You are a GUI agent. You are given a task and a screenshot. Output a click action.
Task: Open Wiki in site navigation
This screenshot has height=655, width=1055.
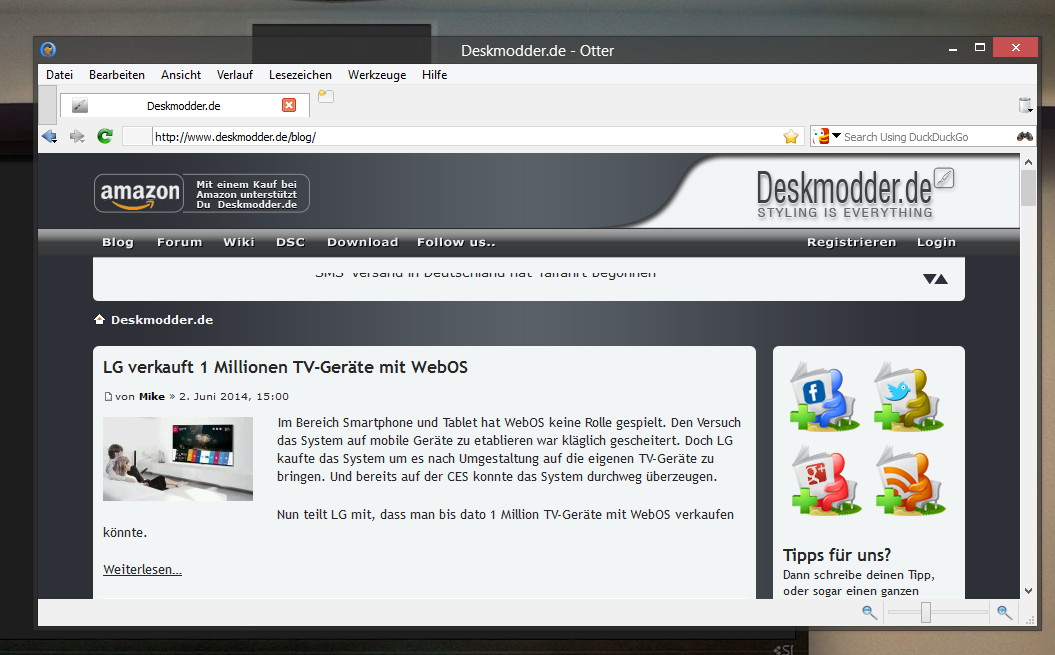(x=239, y=242)
